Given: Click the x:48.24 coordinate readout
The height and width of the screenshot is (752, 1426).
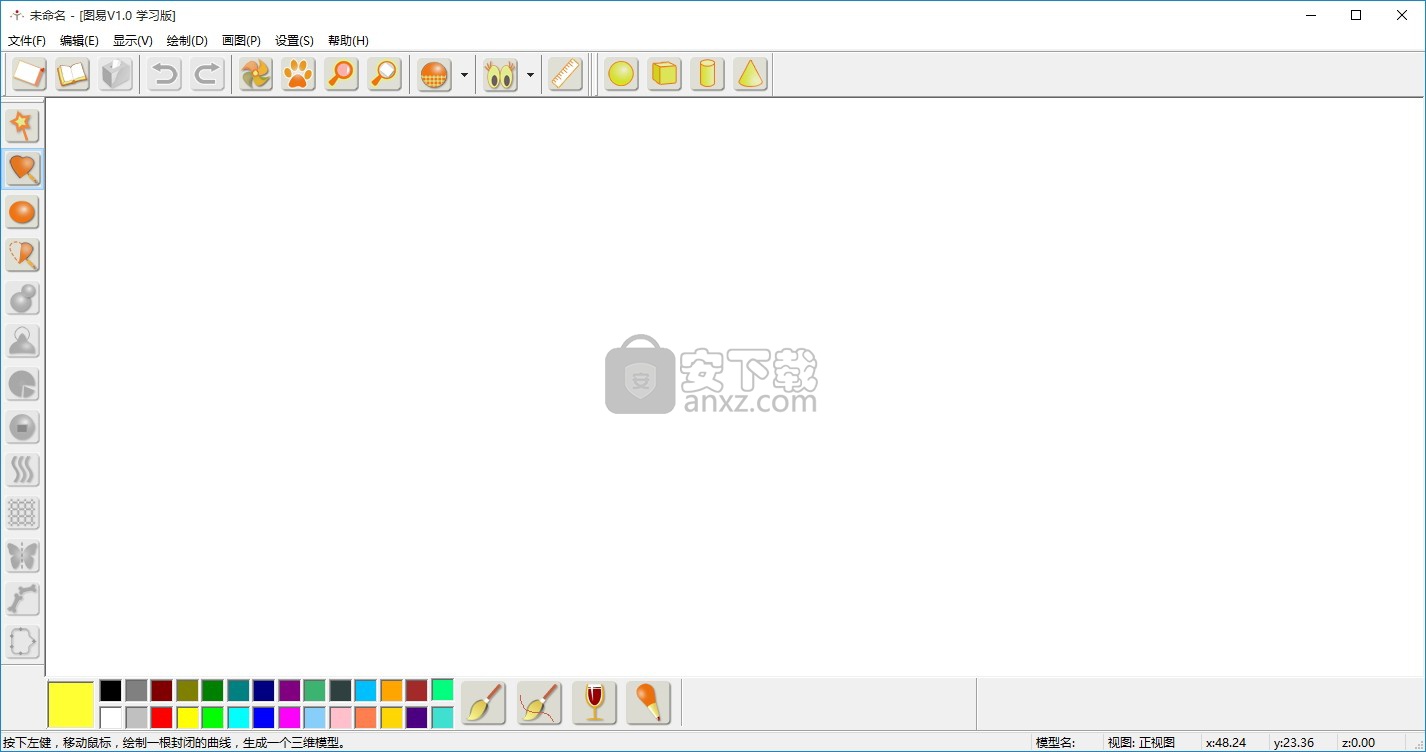Looking at the screenshot, I should coord(1226,742).
